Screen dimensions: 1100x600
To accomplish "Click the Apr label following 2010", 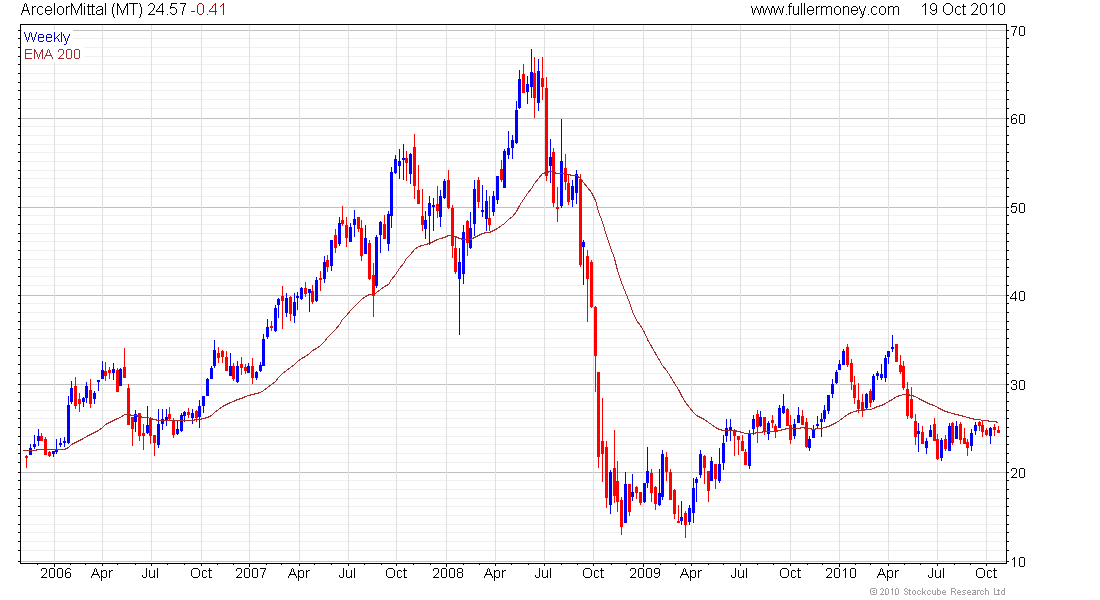I will click(x=887, y=573).
